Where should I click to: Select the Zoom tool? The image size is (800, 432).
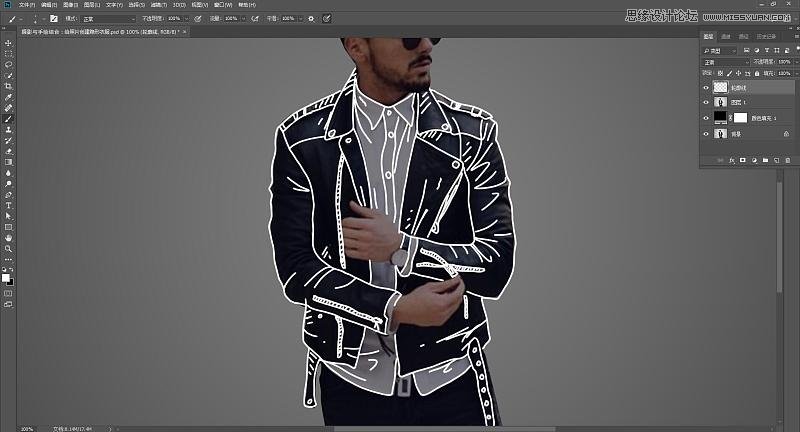pyautogui.click(x=8, y=249)
